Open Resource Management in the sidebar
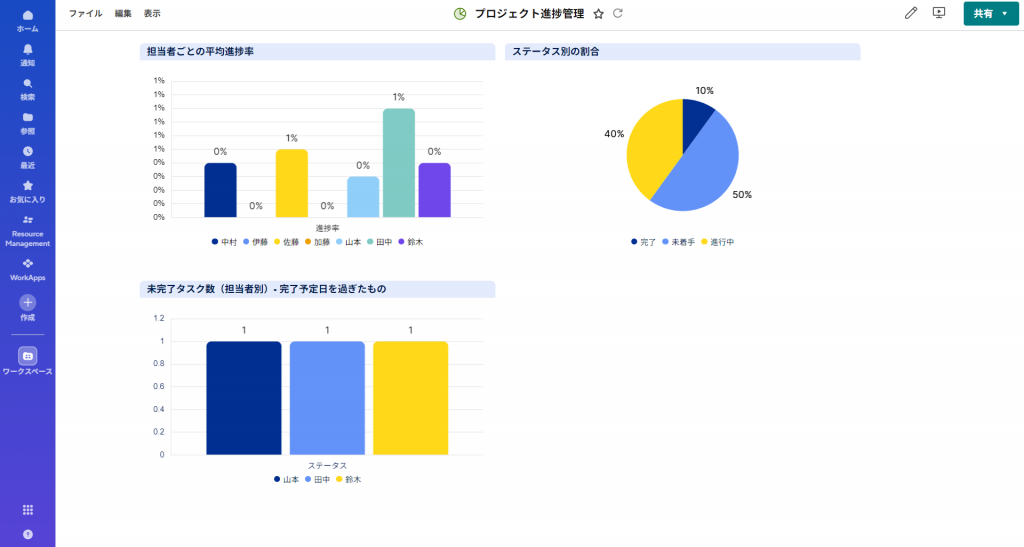 point(27,220)
